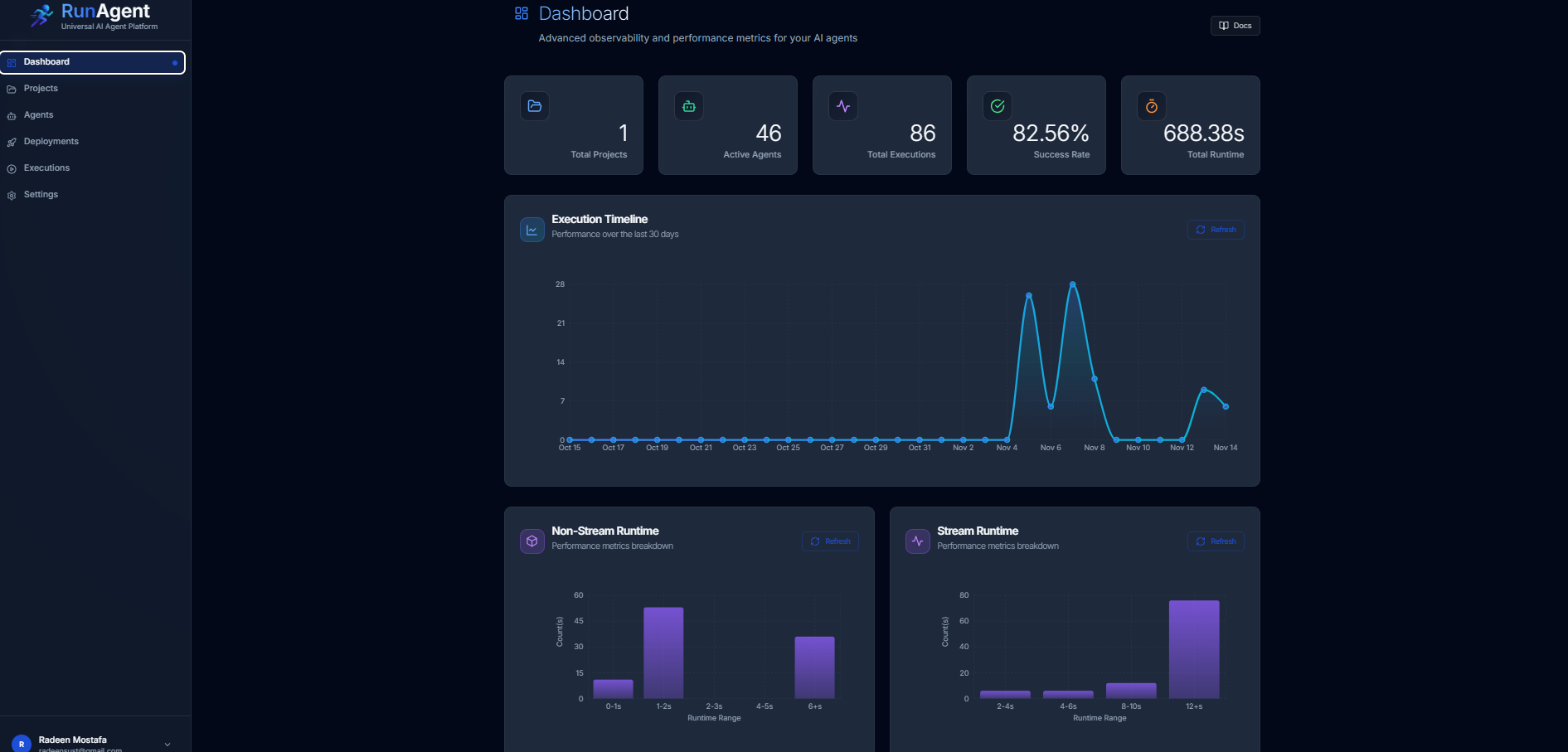
Task: Select the Agents sidebar icon
Action: tap(11, 114)
